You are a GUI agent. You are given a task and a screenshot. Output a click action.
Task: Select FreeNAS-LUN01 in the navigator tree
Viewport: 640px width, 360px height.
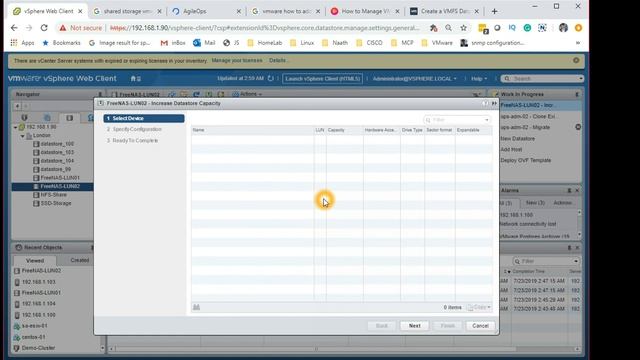coord(60,178)
